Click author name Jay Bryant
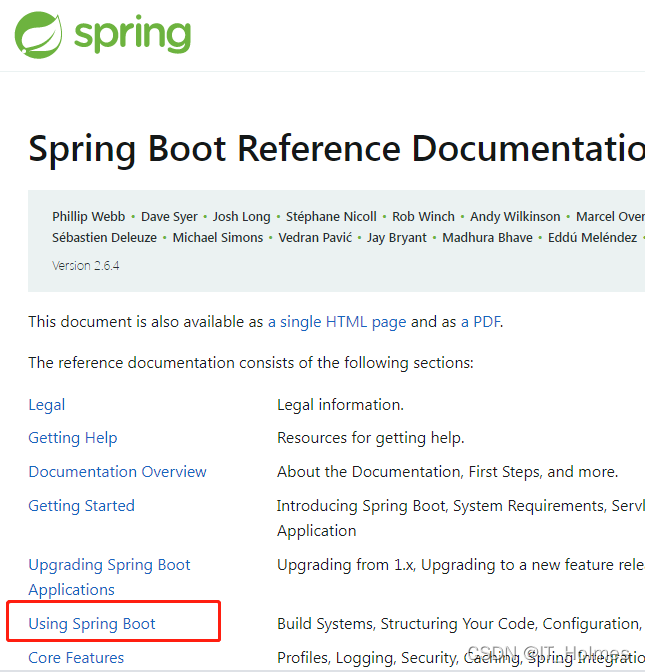The height and width of the screenshot is (672, 645). point(397,238)
